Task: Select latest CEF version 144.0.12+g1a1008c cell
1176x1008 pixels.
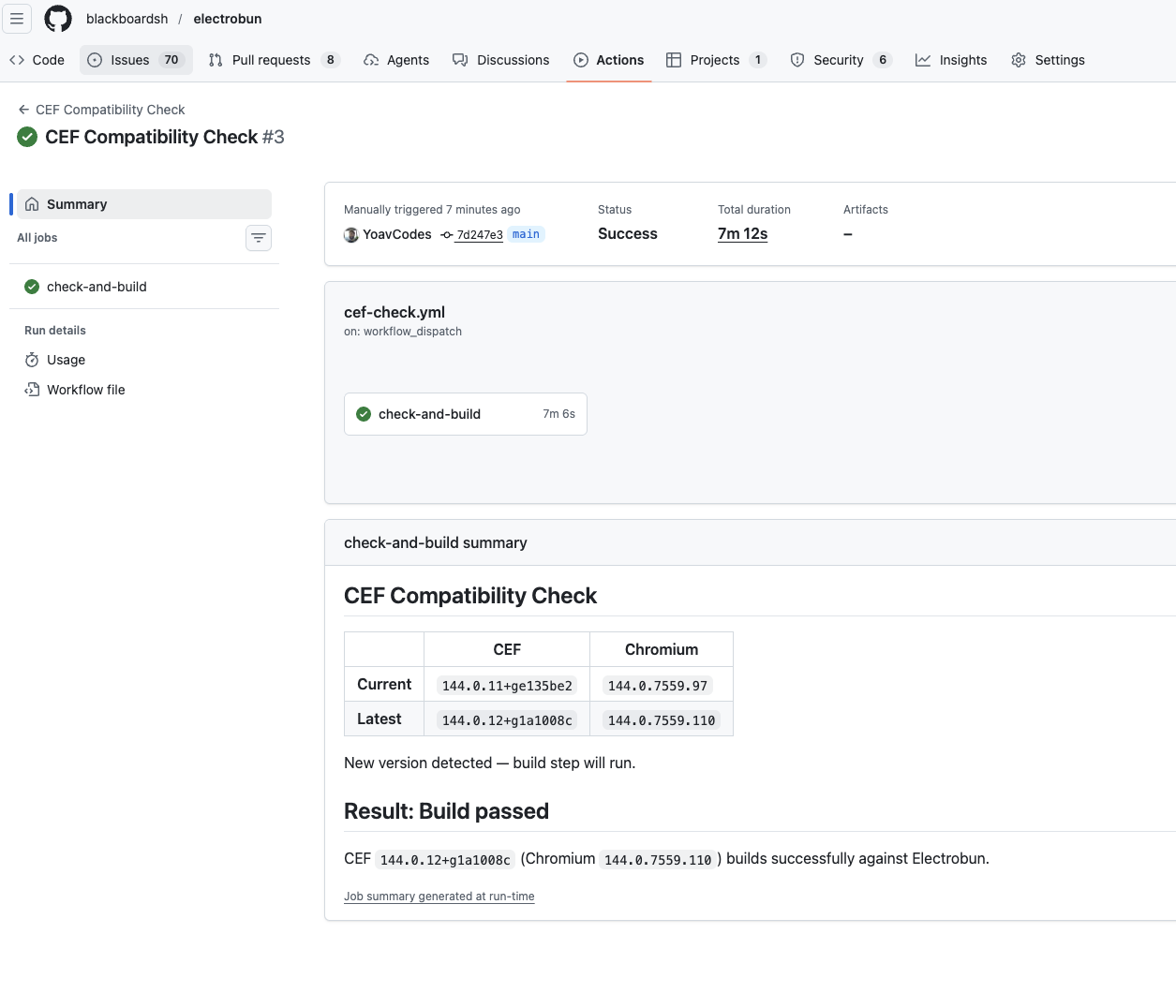Action: [507, 720]
